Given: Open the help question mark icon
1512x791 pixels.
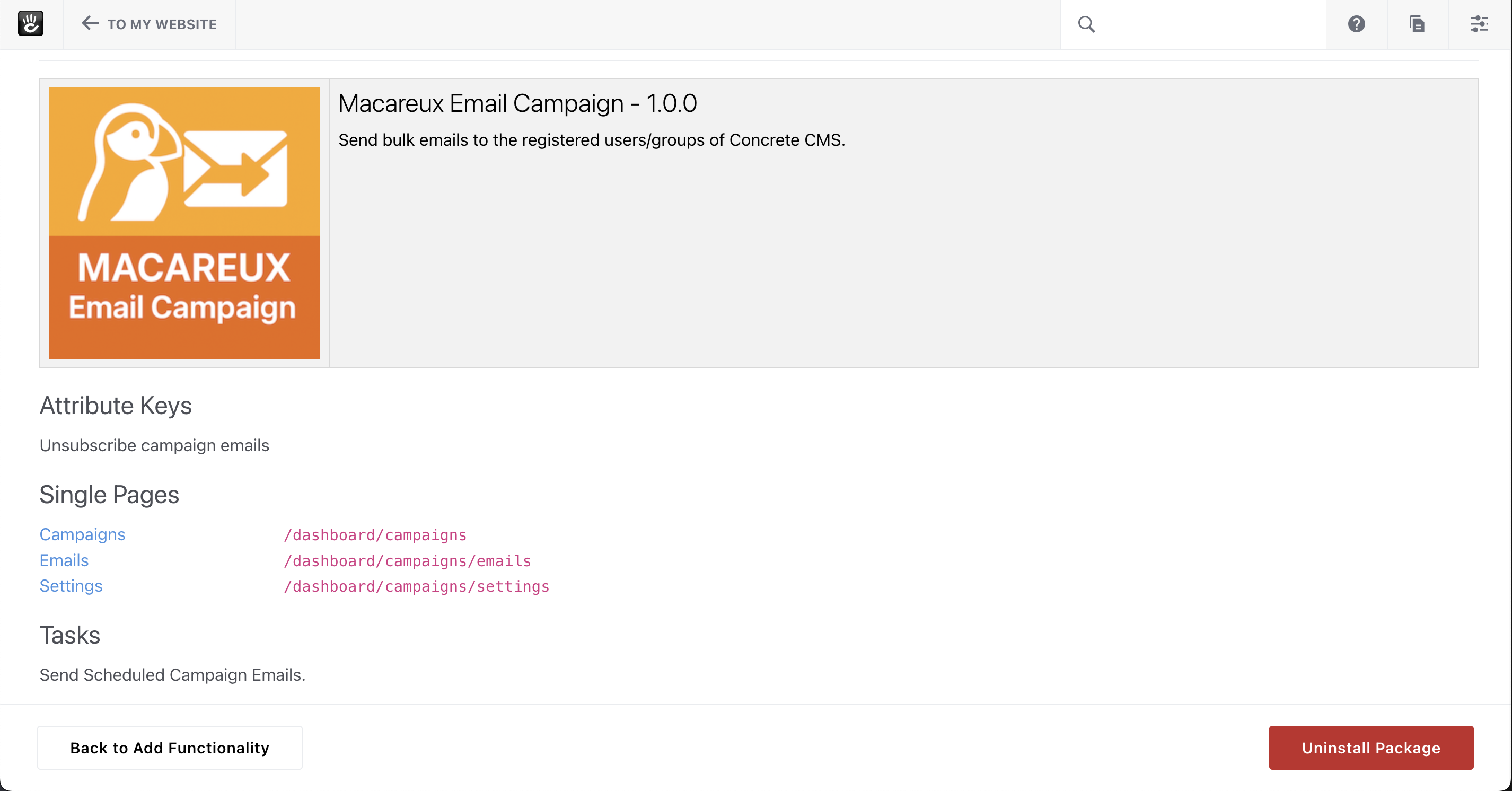Looking at the screenshot, I should [x=1356, y=24].
